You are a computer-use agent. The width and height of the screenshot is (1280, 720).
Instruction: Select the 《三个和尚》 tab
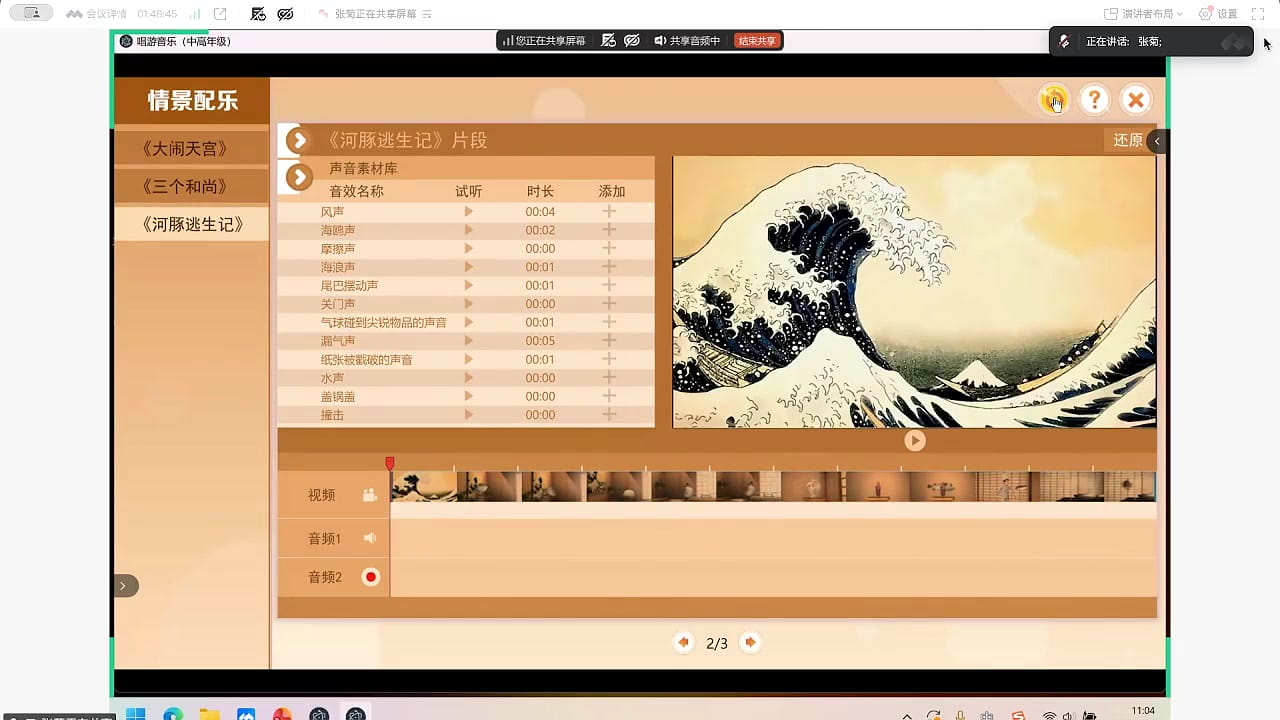coord(191,186)
